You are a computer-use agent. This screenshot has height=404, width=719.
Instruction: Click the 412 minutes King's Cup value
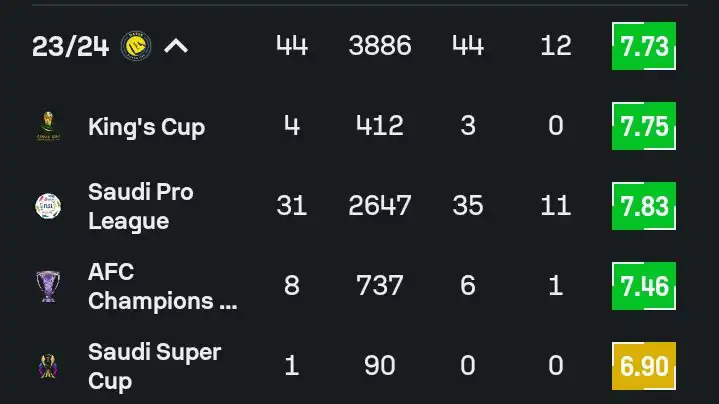(x=379, y=126)
